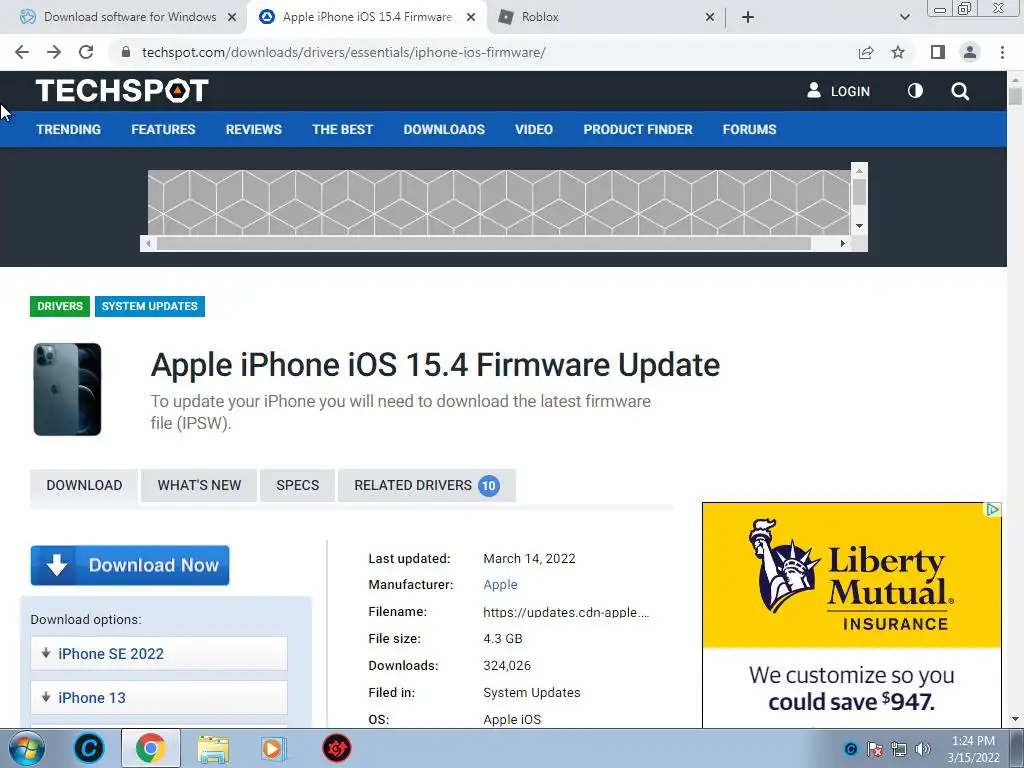The height and width of the screenshot is (768, 1024).
Task: Click the network tray icon
Action: point(899,749)
